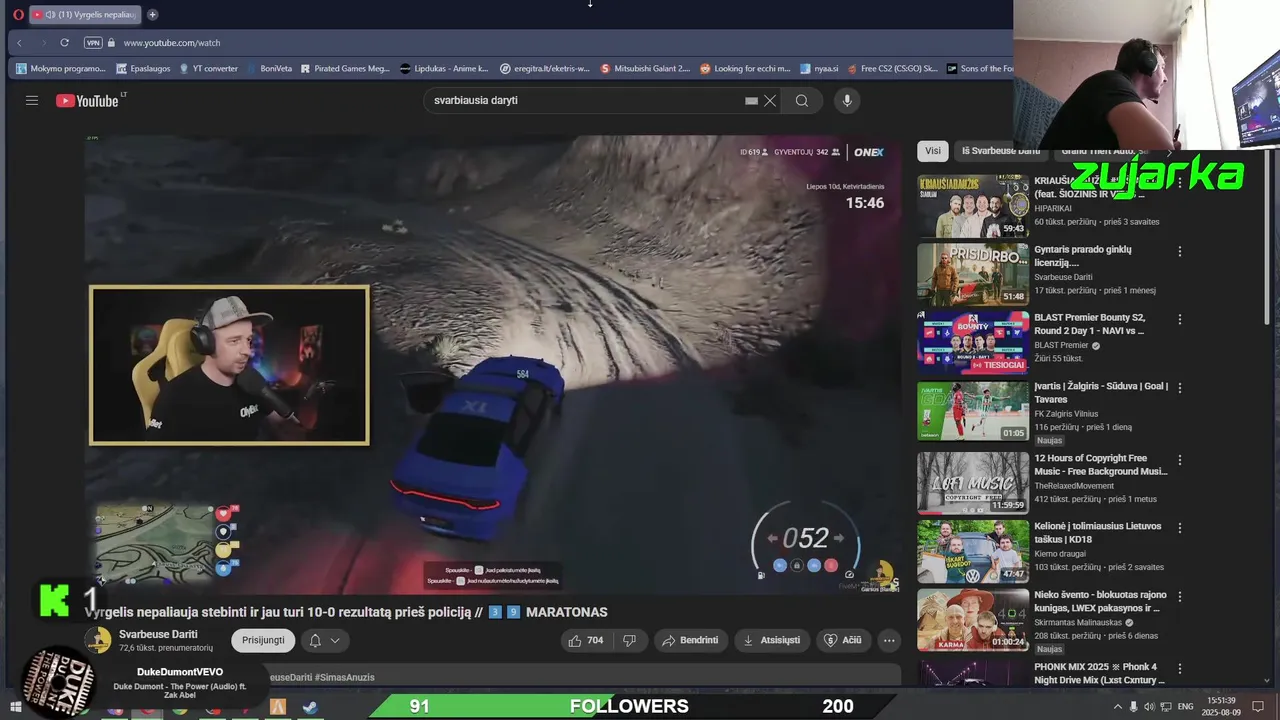Show hidden system tray icons chevron

tap(1116, 707)
